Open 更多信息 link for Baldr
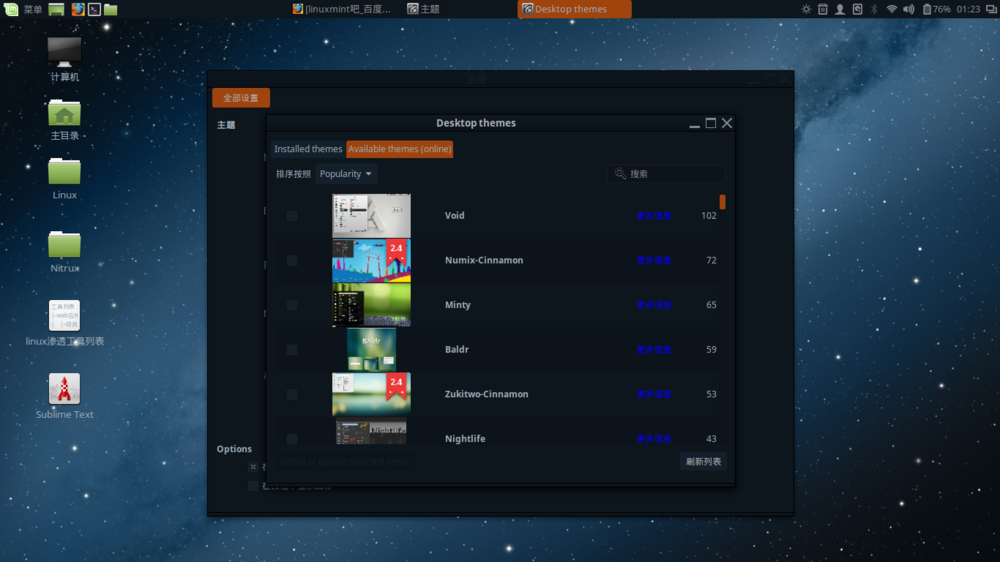This screenshot has height=562, width=1000. tap(654, 350)
